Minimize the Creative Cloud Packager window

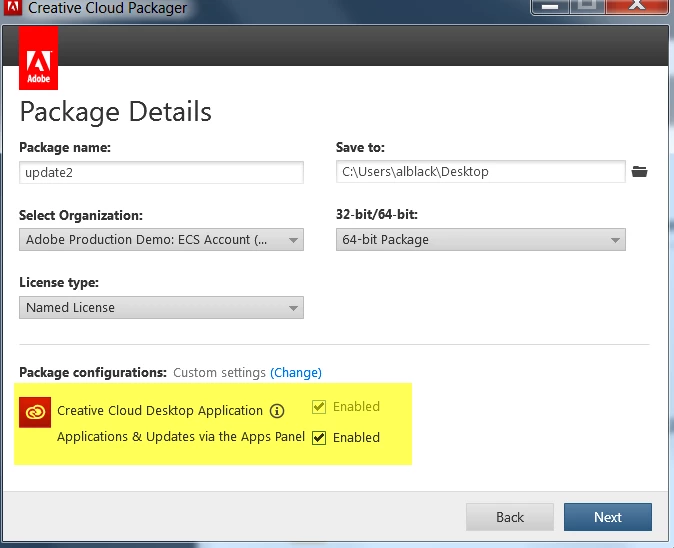click(x=550, y=6)
